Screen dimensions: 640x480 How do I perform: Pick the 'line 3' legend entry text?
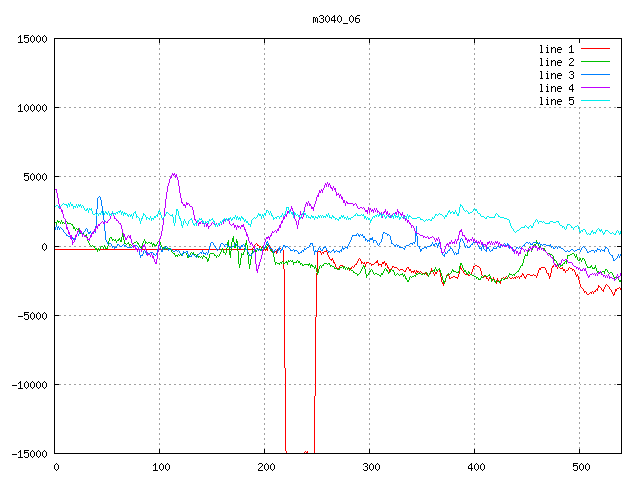(x=556, y=75)
